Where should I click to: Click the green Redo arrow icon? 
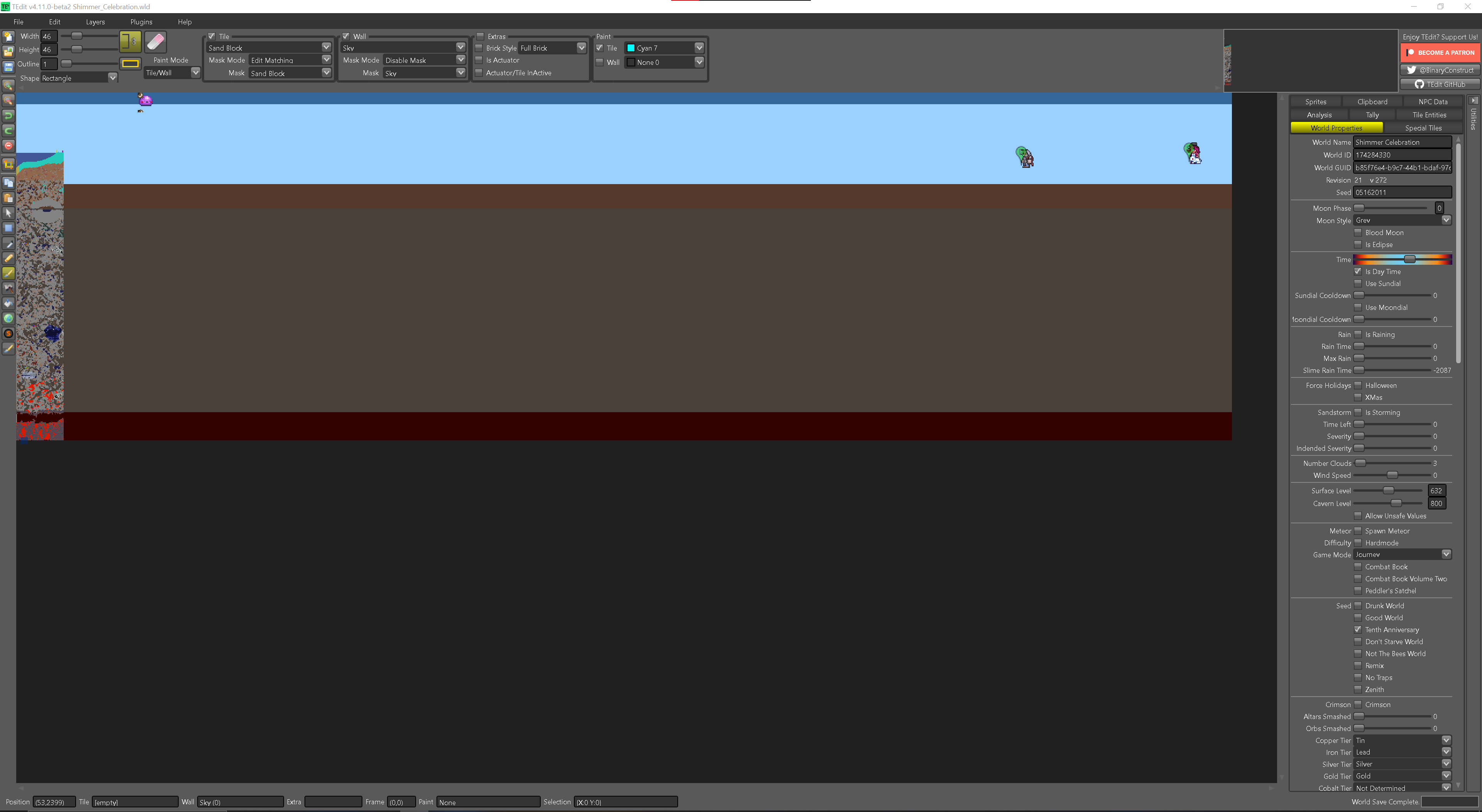tap(8, 130)
